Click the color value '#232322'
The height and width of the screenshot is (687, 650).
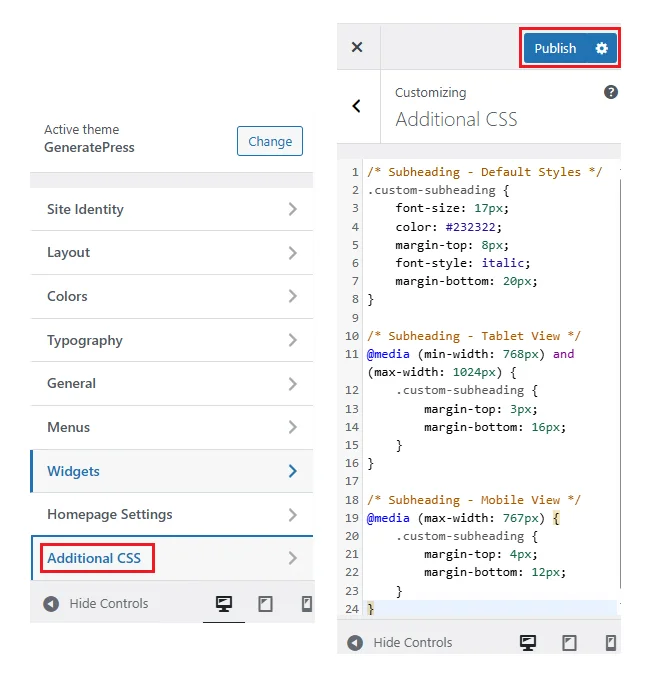[x=470, y=227]
